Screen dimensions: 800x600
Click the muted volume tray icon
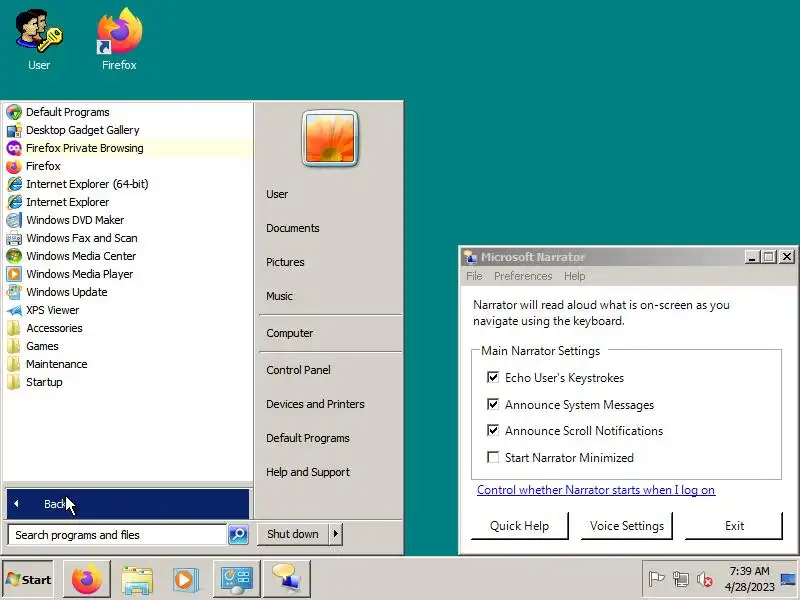click(x=705, y=579)
